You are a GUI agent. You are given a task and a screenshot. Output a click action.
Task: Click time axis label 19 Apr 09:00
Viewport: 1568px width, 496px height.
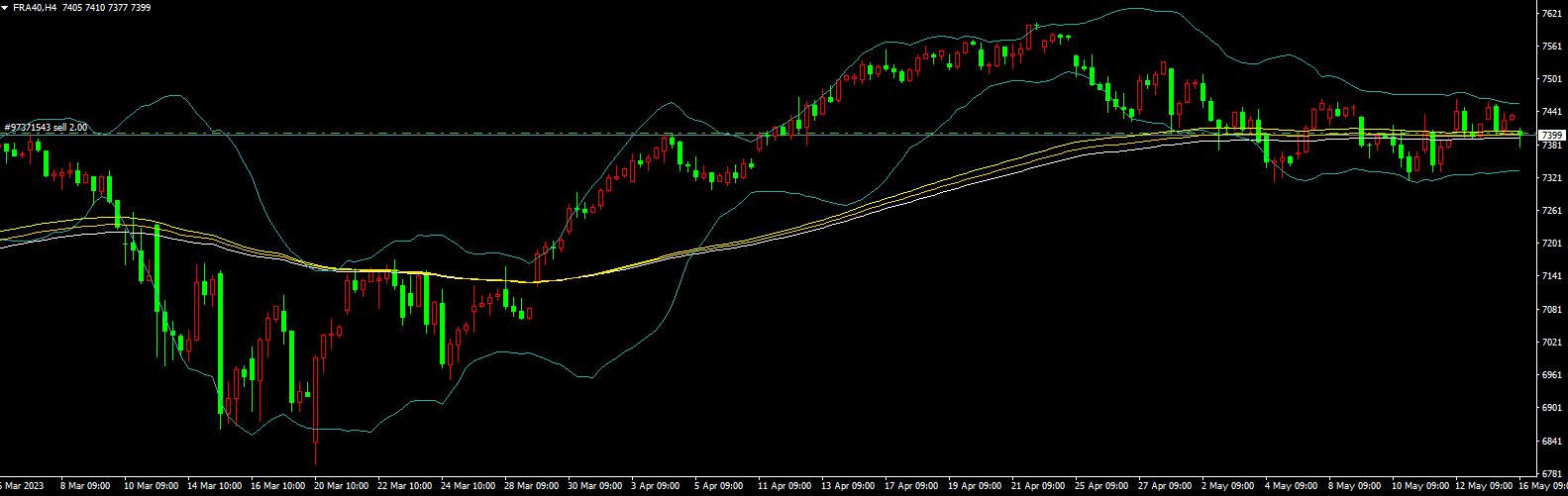point(975,487)
